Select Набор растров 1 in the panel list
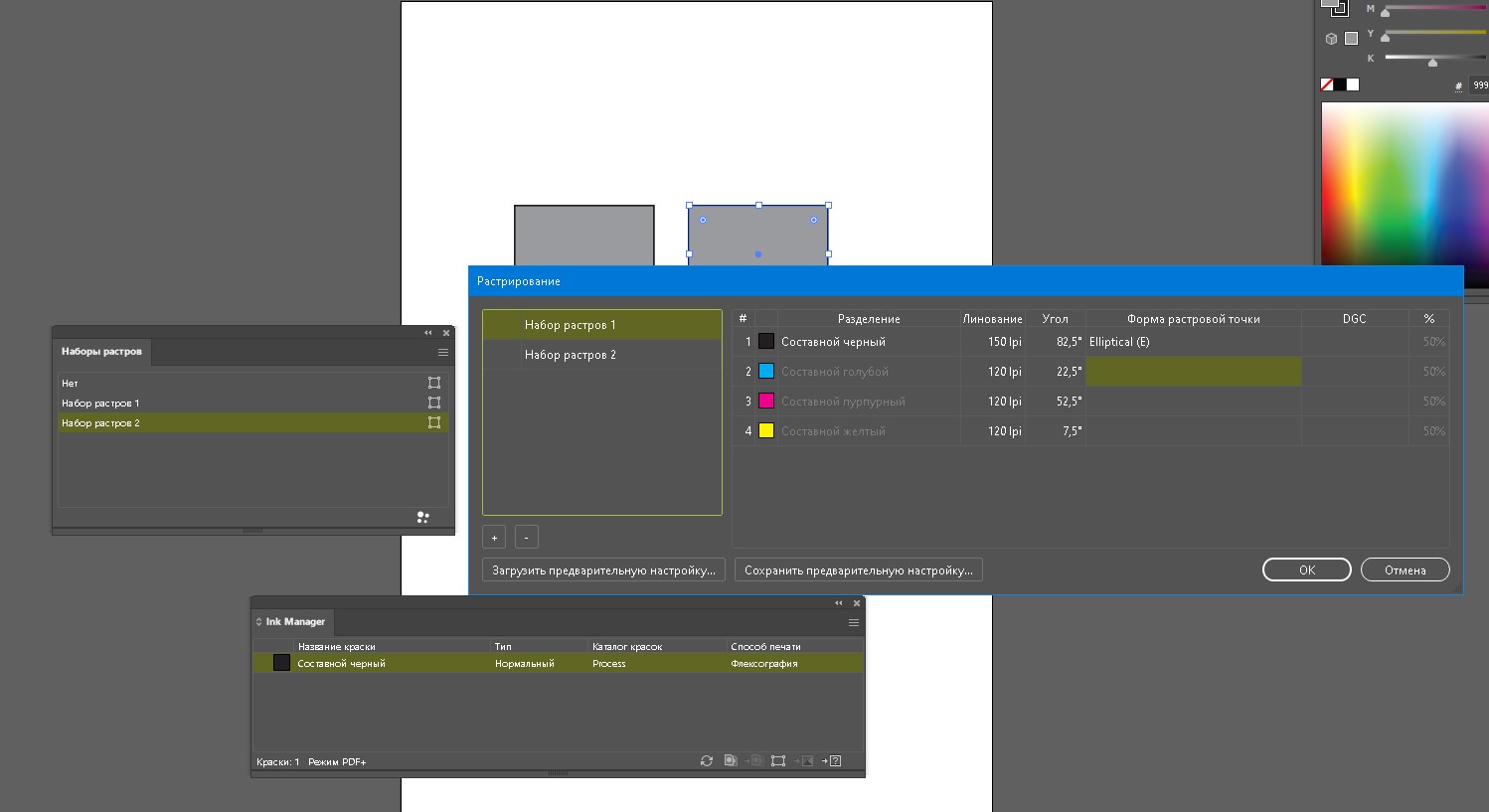The image size is (1489, 812). [253, 403]
